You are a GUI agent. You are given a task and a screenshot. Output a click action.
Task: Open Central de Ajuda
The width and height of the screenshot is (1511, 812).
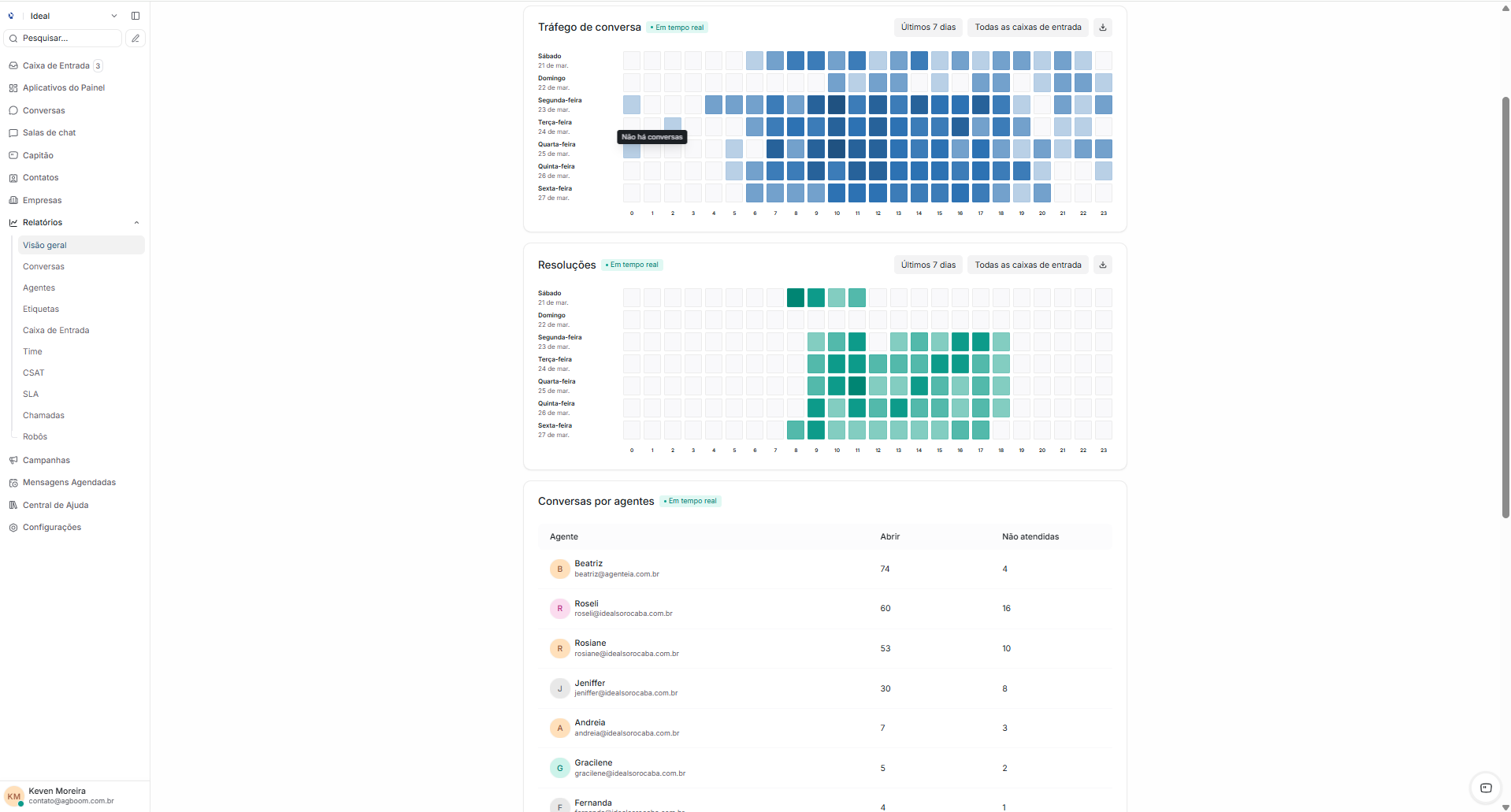55,505
